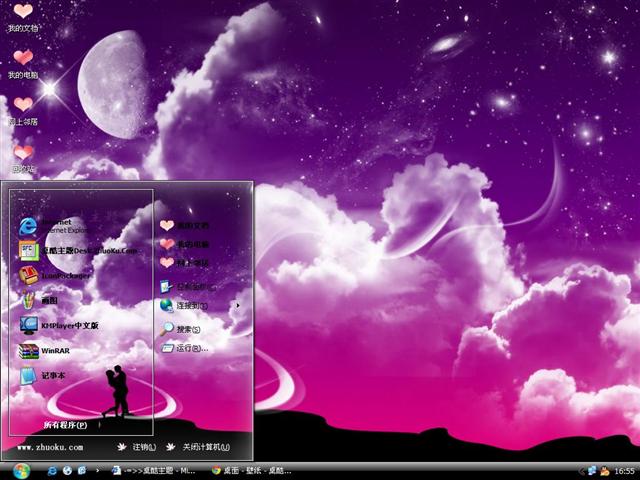Viewport: 640px width, 480px height.
Task: Launch Internet Explorer from the Start menu
Action: 53,226
